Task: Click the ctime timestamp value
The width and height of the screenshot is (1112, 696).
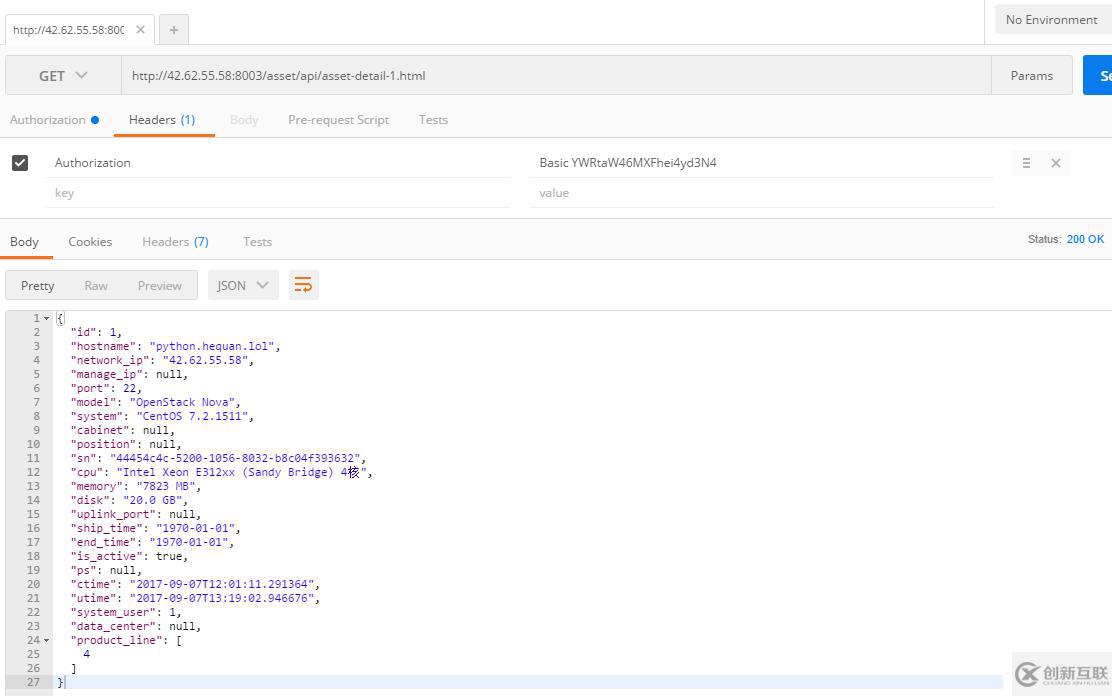Action: click(x=221, y=585)
